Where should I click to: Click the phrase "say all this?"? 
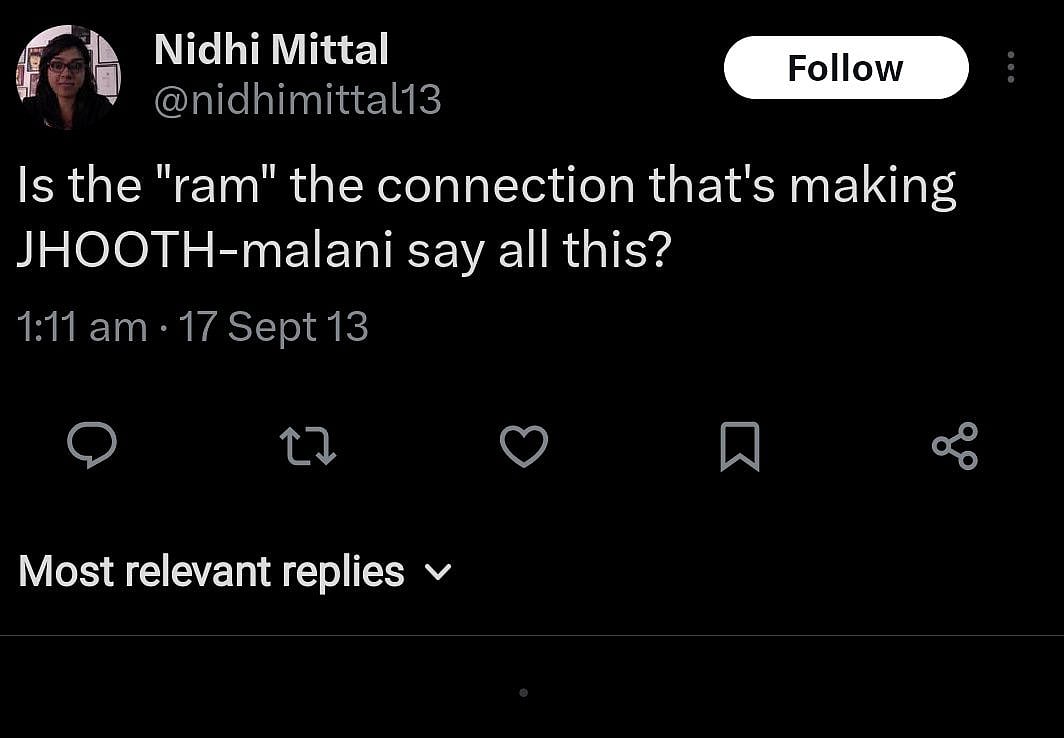538,253
